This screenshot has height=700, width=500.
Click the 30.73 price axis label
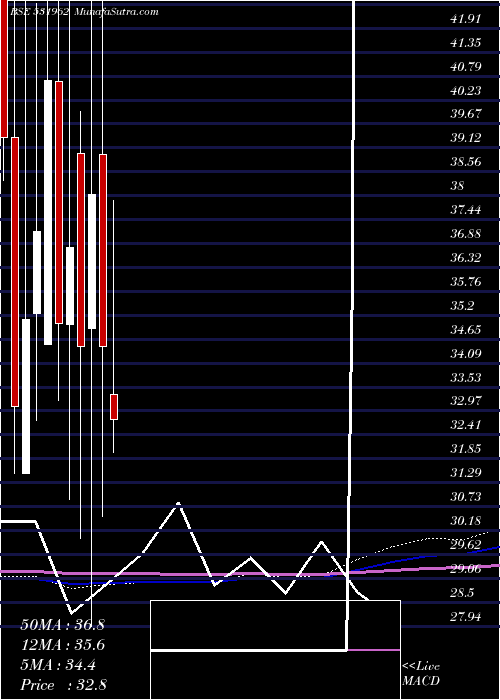pos(466,497)
